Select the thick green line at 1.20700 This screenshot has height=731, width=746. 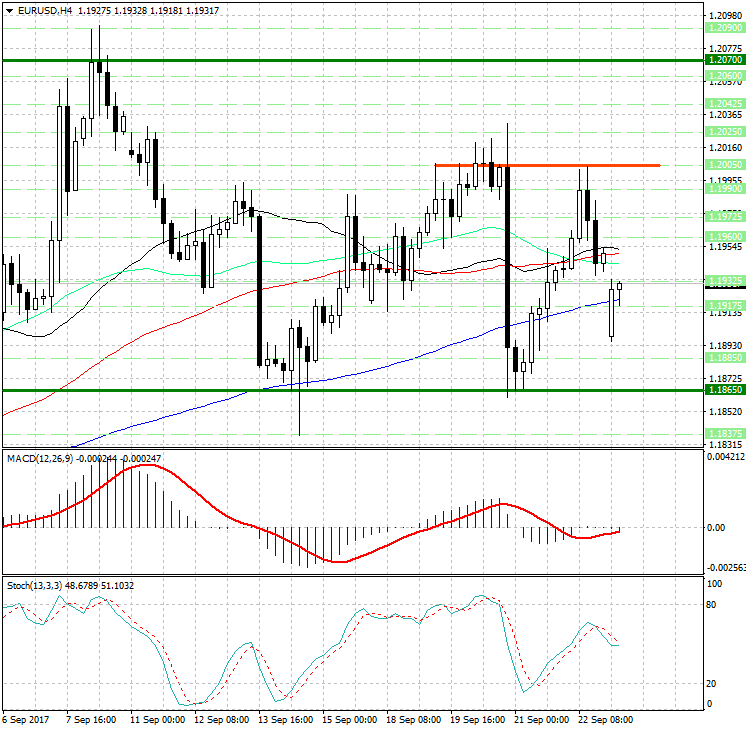click(353, 60)
